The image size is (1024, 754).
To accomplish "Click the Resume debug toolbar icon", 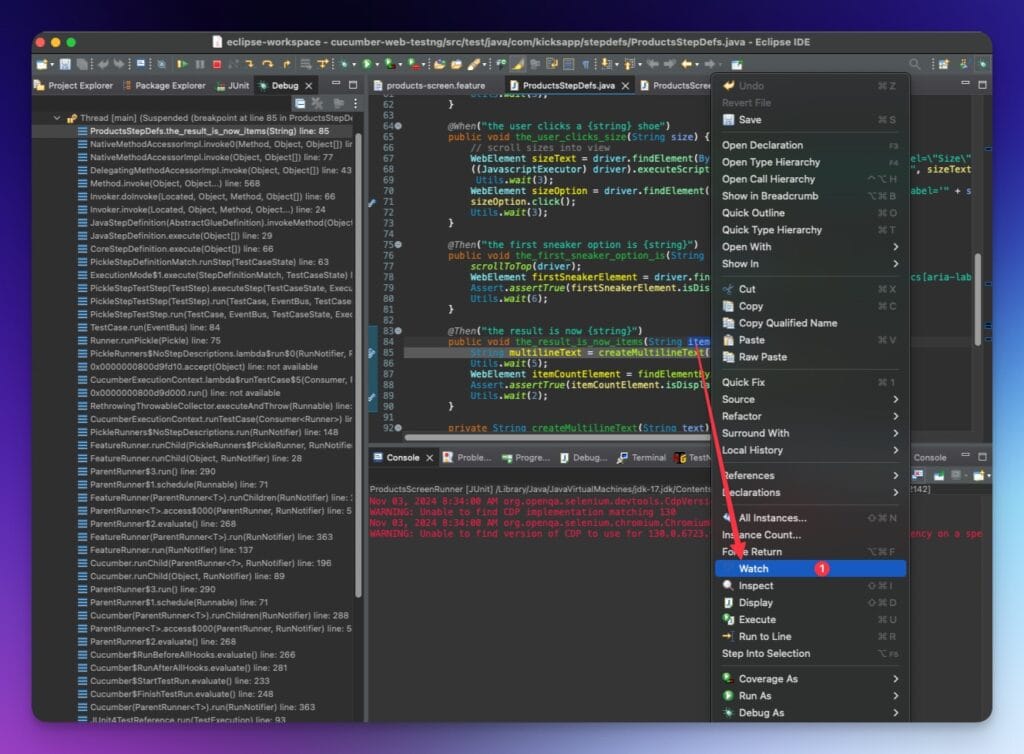I will (182, 64).
